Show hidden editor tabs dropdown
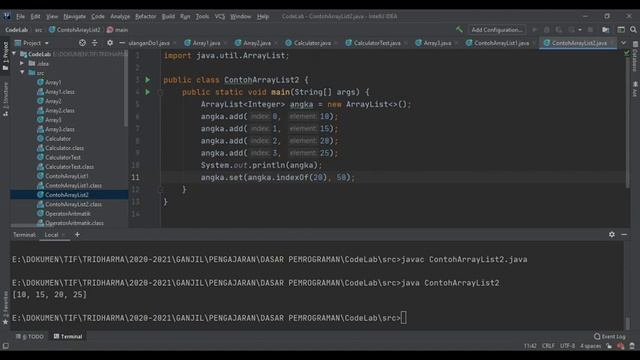 pyautogui.click(x=623, y=43)
